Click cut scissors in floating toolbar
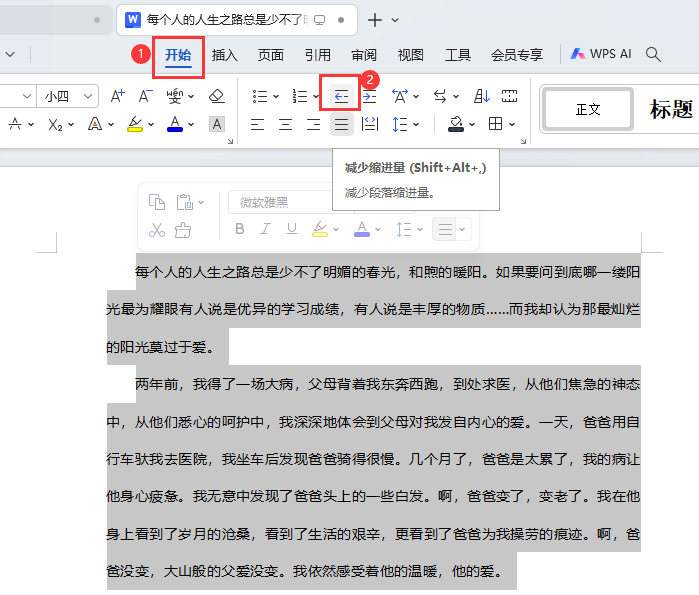This screenshot has height=595, width=699. coord(156,230)
